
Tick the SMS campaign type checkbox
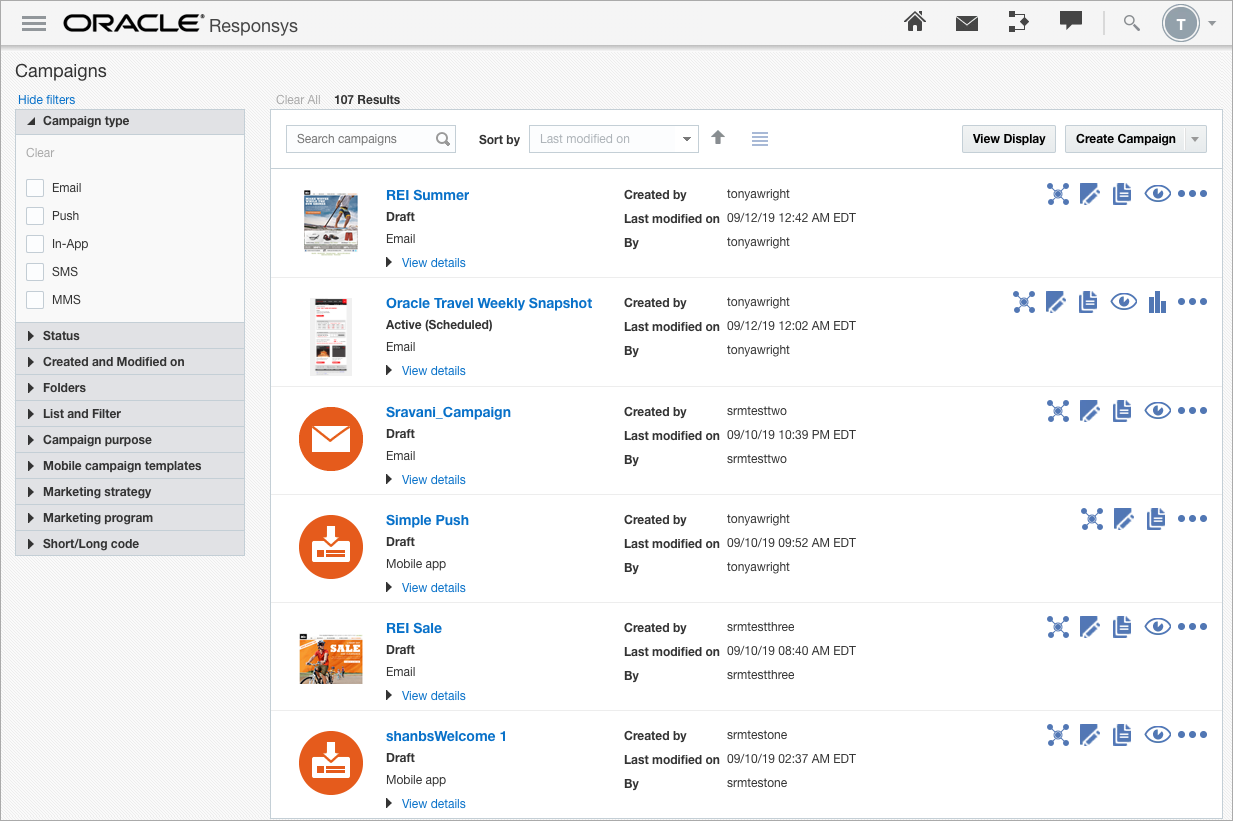(x=35, y=271)
